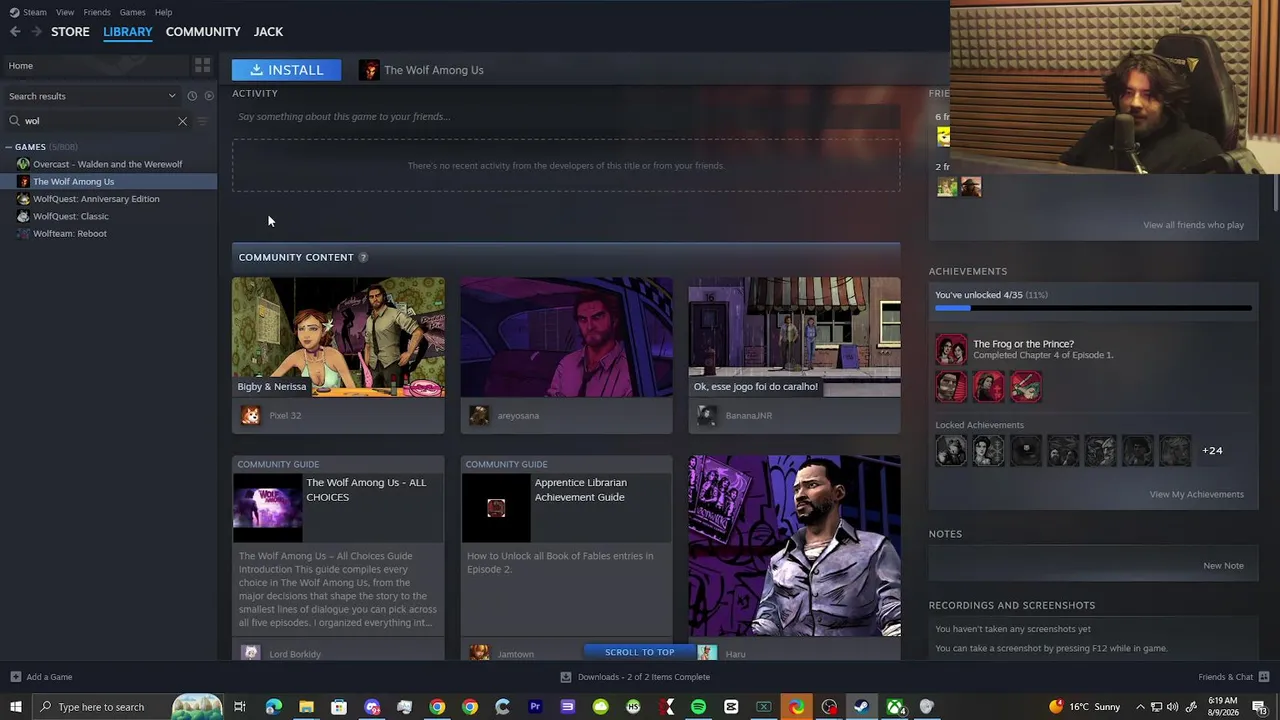This screenshot has height=720, width=1280.
Task: Open View My Achievements link
Action: tap(1196, 494)
